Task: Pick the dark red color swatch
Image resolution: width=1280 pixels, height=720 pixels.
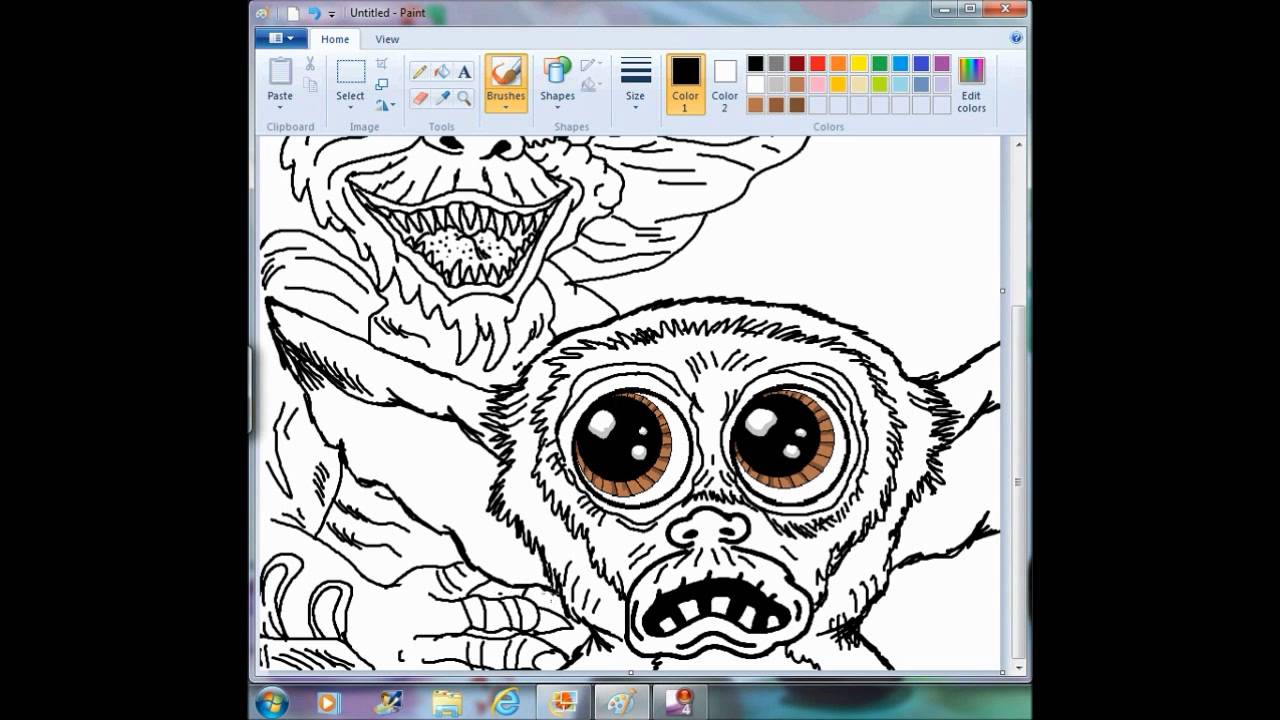Action: 797,64
